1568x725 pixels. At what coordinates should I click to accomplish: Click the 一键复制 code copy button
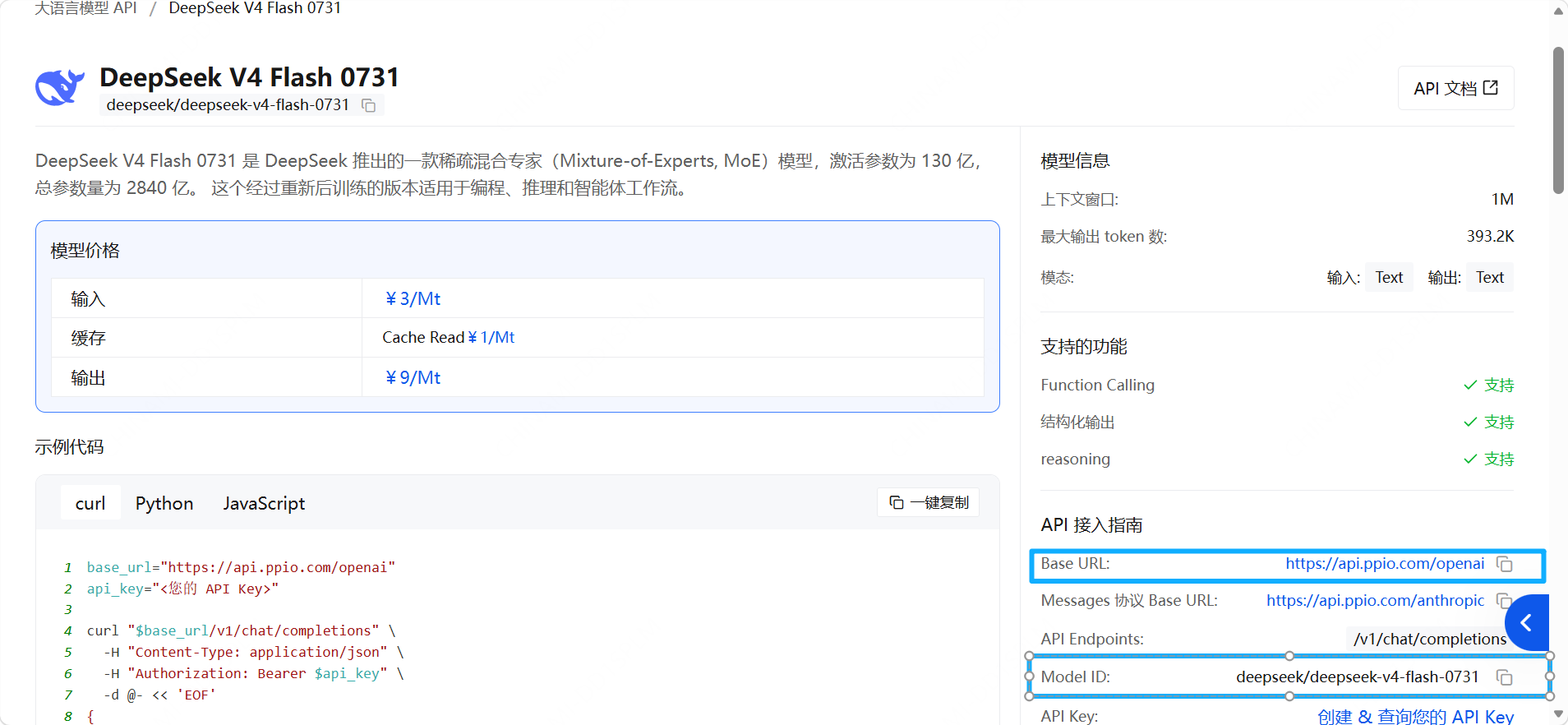pos(929,502)
